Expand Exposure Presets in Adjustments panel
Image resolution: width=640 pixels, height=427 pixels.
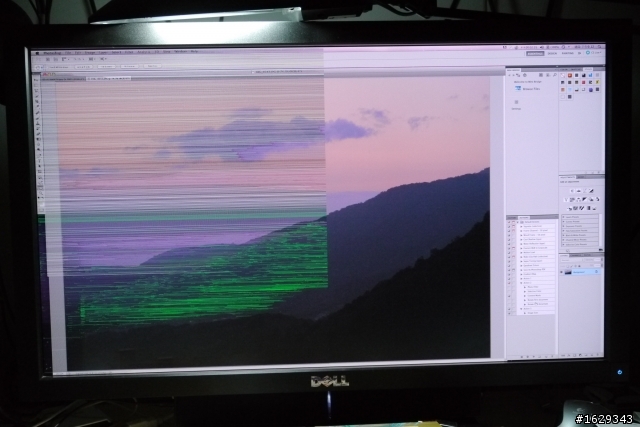(564, 226)
